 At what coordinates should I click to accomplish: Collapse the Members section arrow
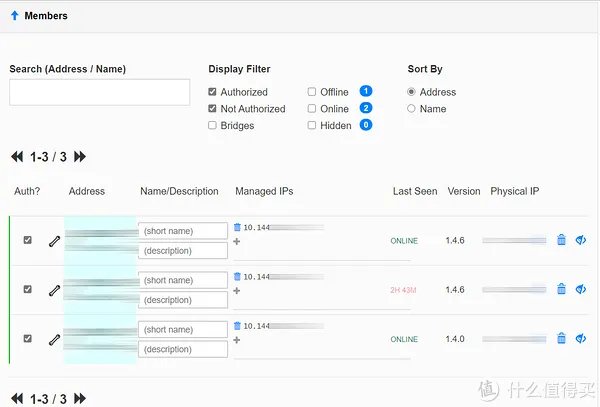[x=14, y=16]
